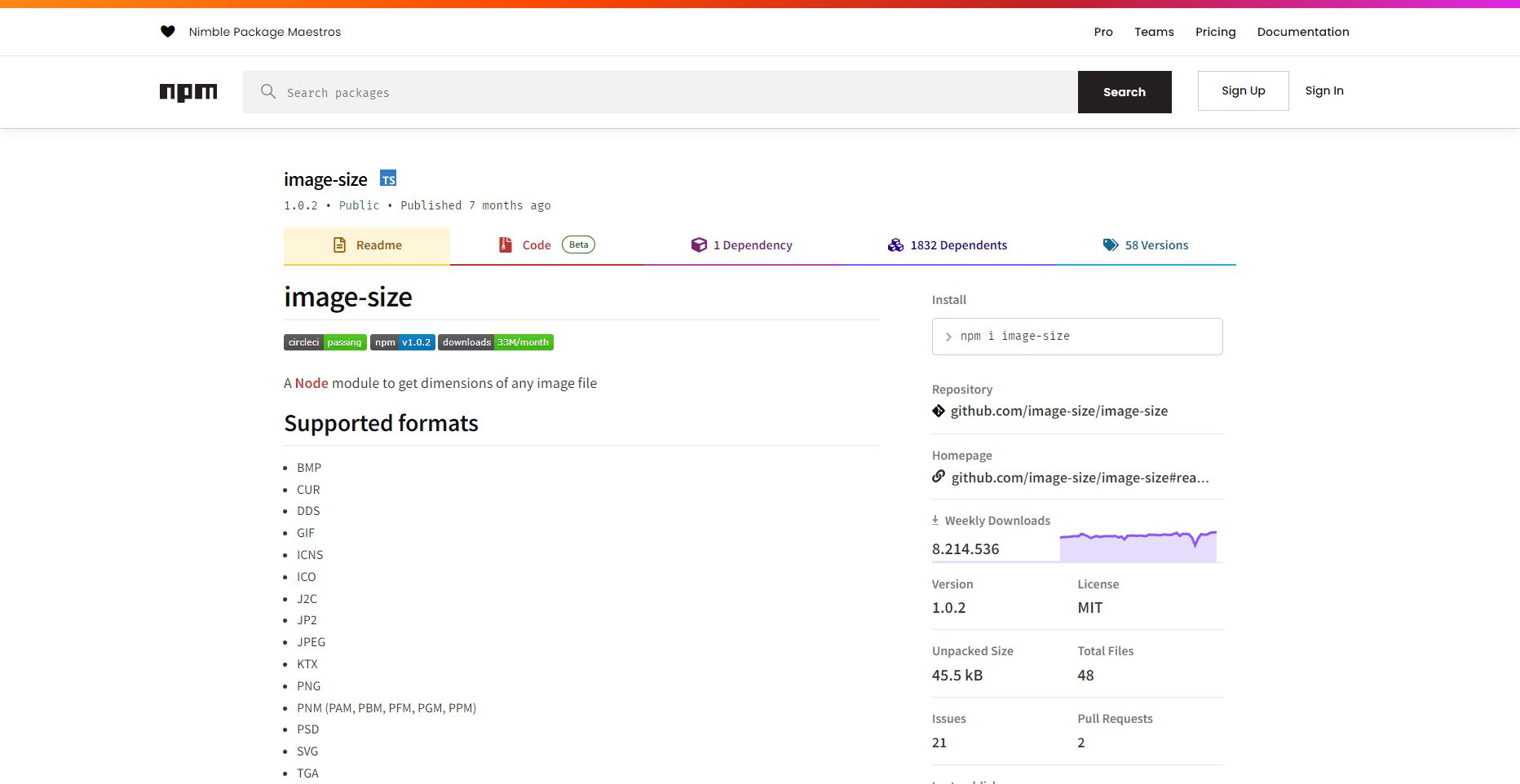Click the ICO format list item
Viewport: 1520px width, 784px height.
point(307,577)
